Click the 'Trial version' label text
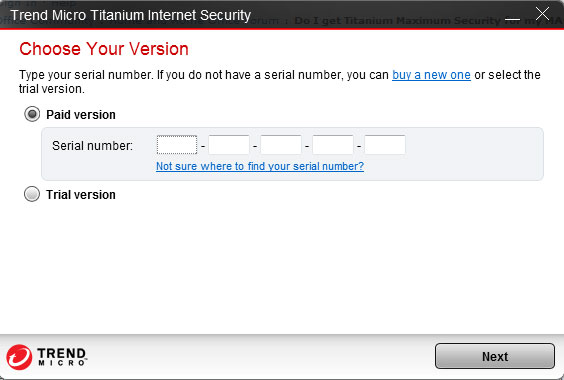 [x=81, y=195]
